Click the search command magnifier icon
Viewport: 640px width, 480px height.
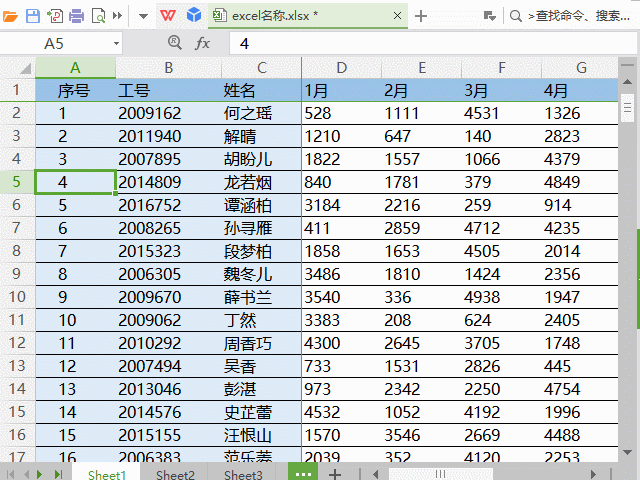click(516, 16)
